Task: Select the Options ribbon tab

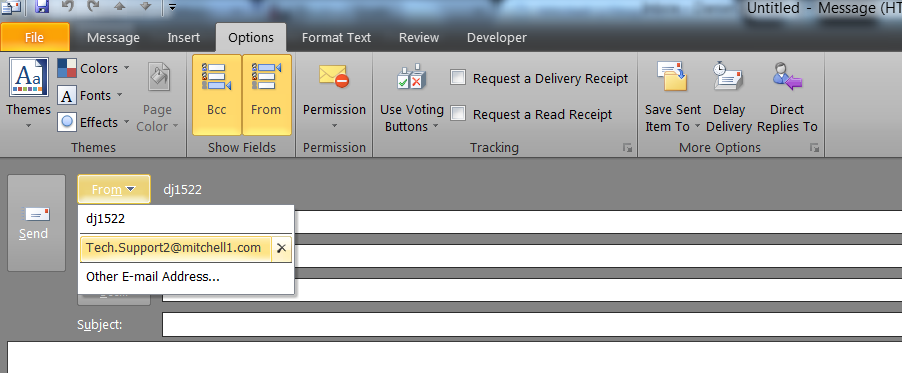Action: coord(251,37)
